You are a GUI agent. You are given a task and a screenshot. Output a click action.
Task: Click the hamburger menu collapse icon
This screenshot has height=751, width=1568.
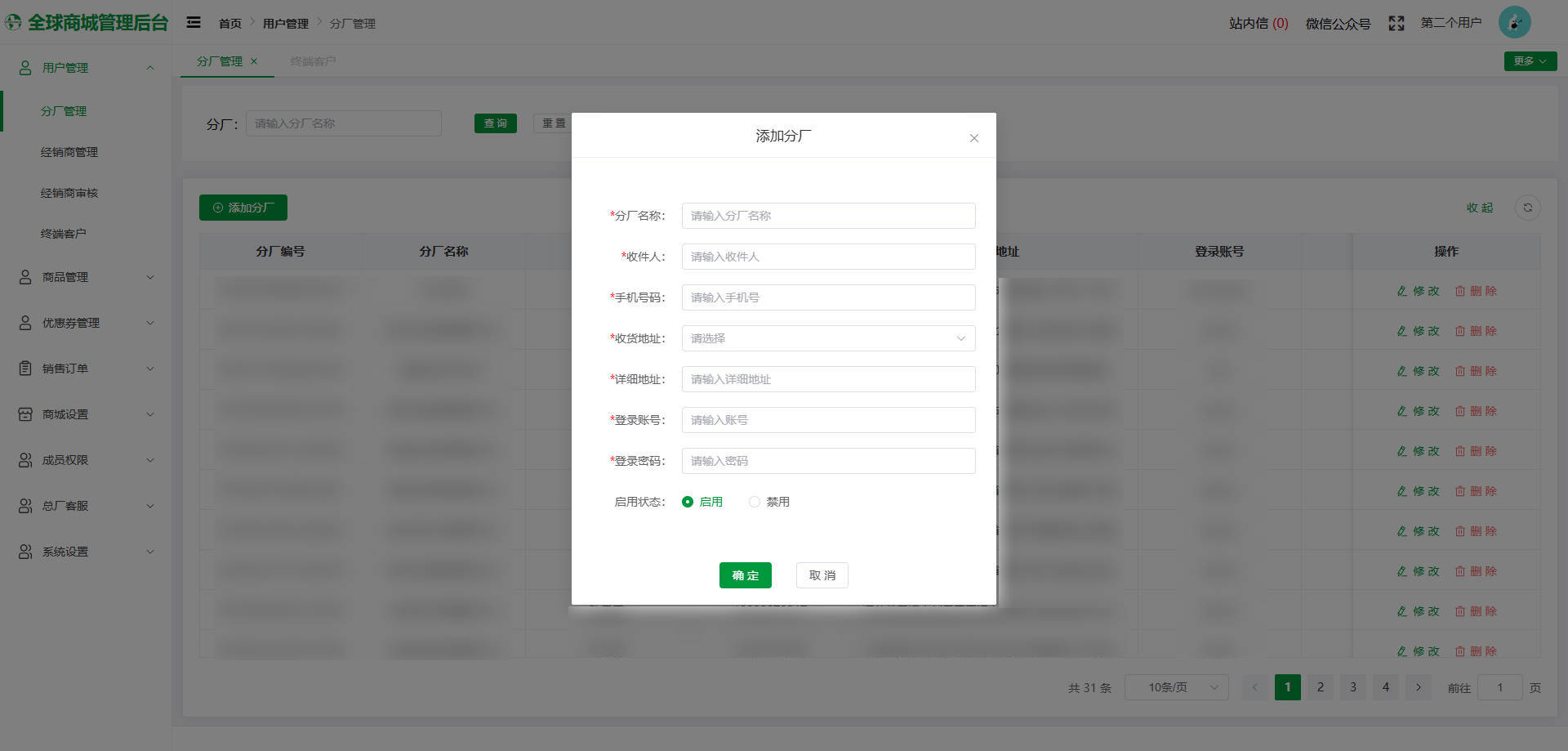tap(194, 23)
